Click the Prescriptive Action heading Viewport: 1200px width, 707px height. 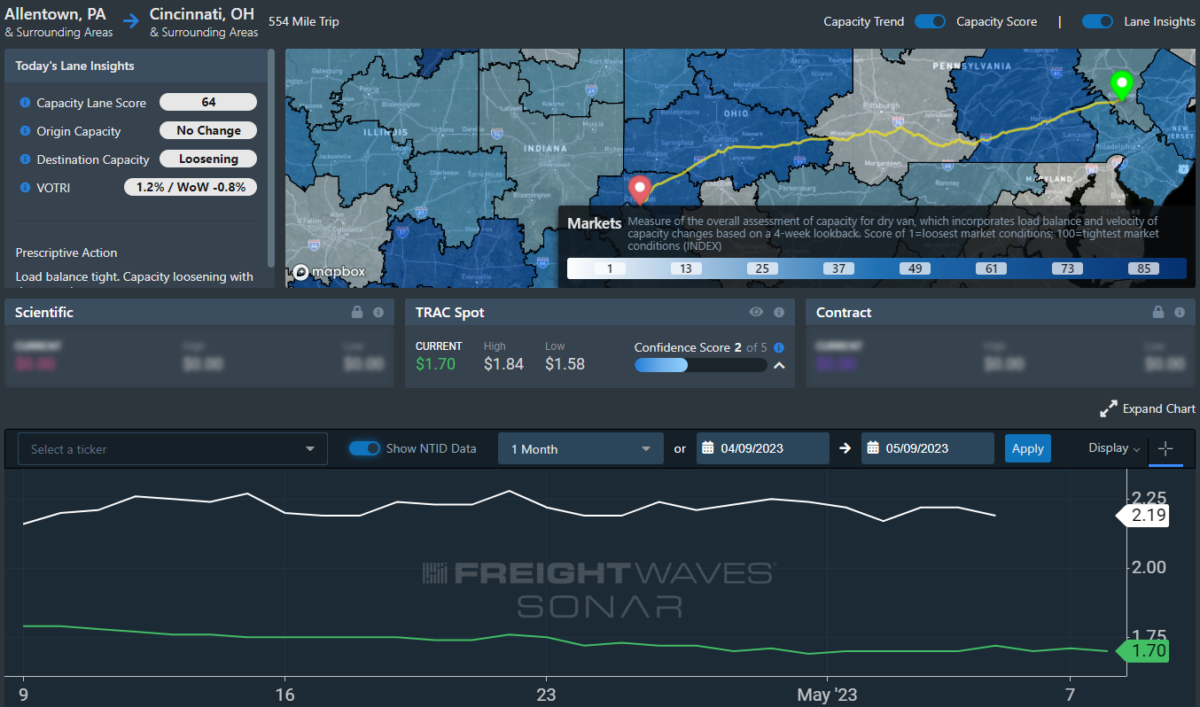click(x=66, y=253)
